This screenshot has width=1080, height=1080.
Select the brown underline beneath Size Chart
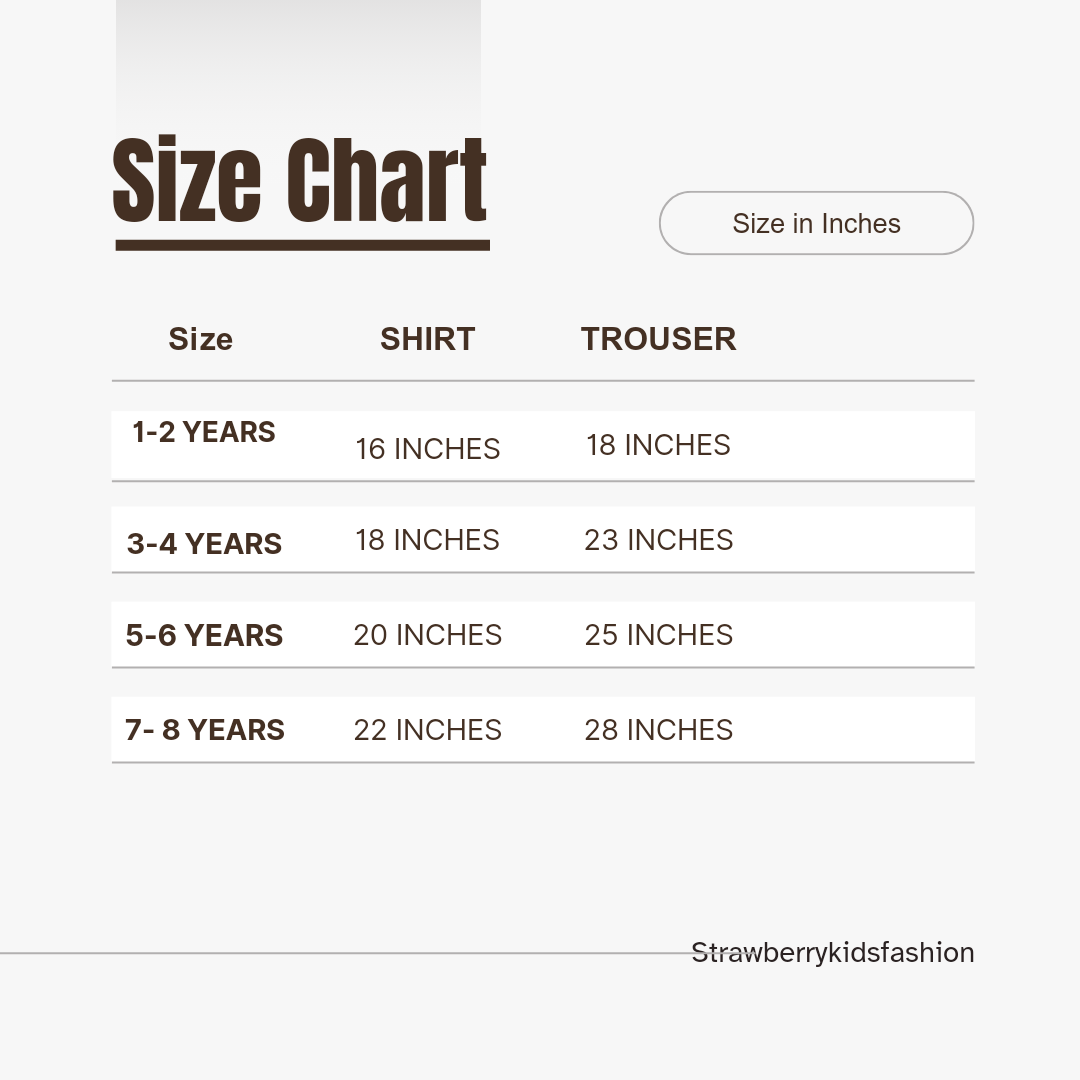point(302,245)
